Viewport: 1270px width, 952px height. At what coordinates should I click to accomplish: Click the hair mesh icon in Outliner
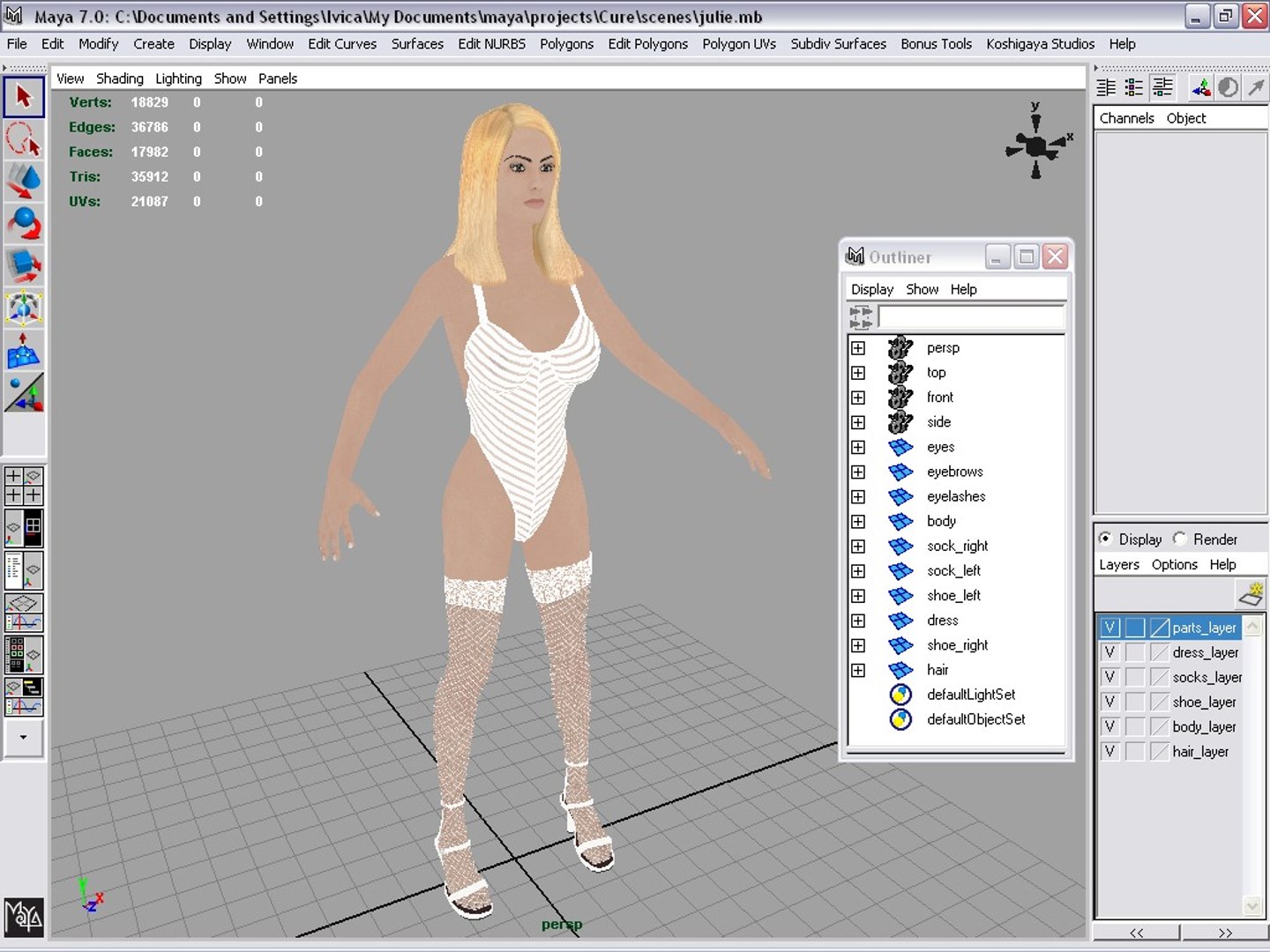[900, 670]
